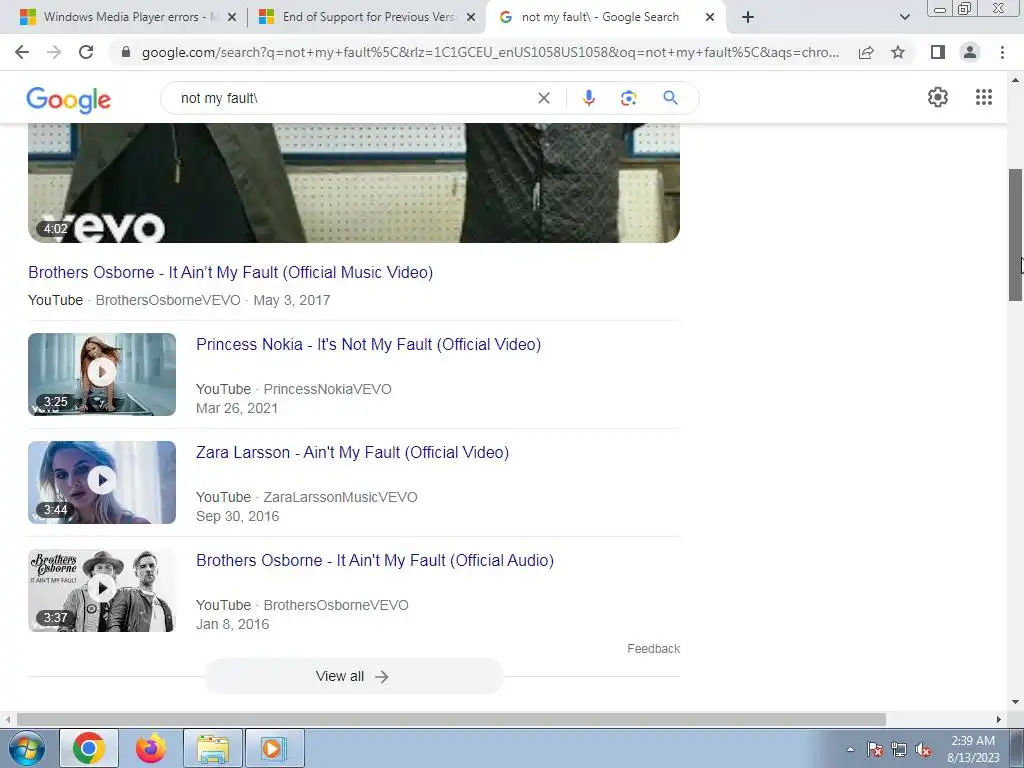Play the Princess Nokia video thumbnail
Image resolution: width=1024 pixels, height=768 pixels.
pyautogui.click(x=102, y=374)
